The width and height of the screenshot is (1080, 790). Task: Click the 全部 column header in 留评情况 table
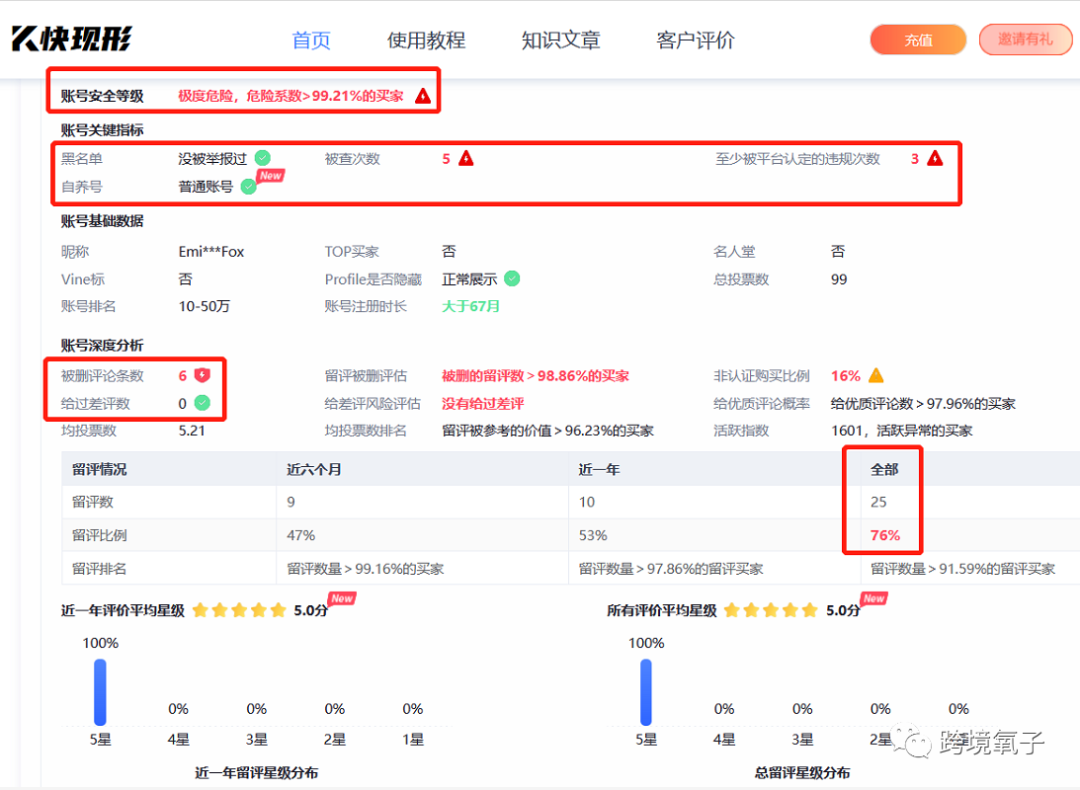click(883, 468)
